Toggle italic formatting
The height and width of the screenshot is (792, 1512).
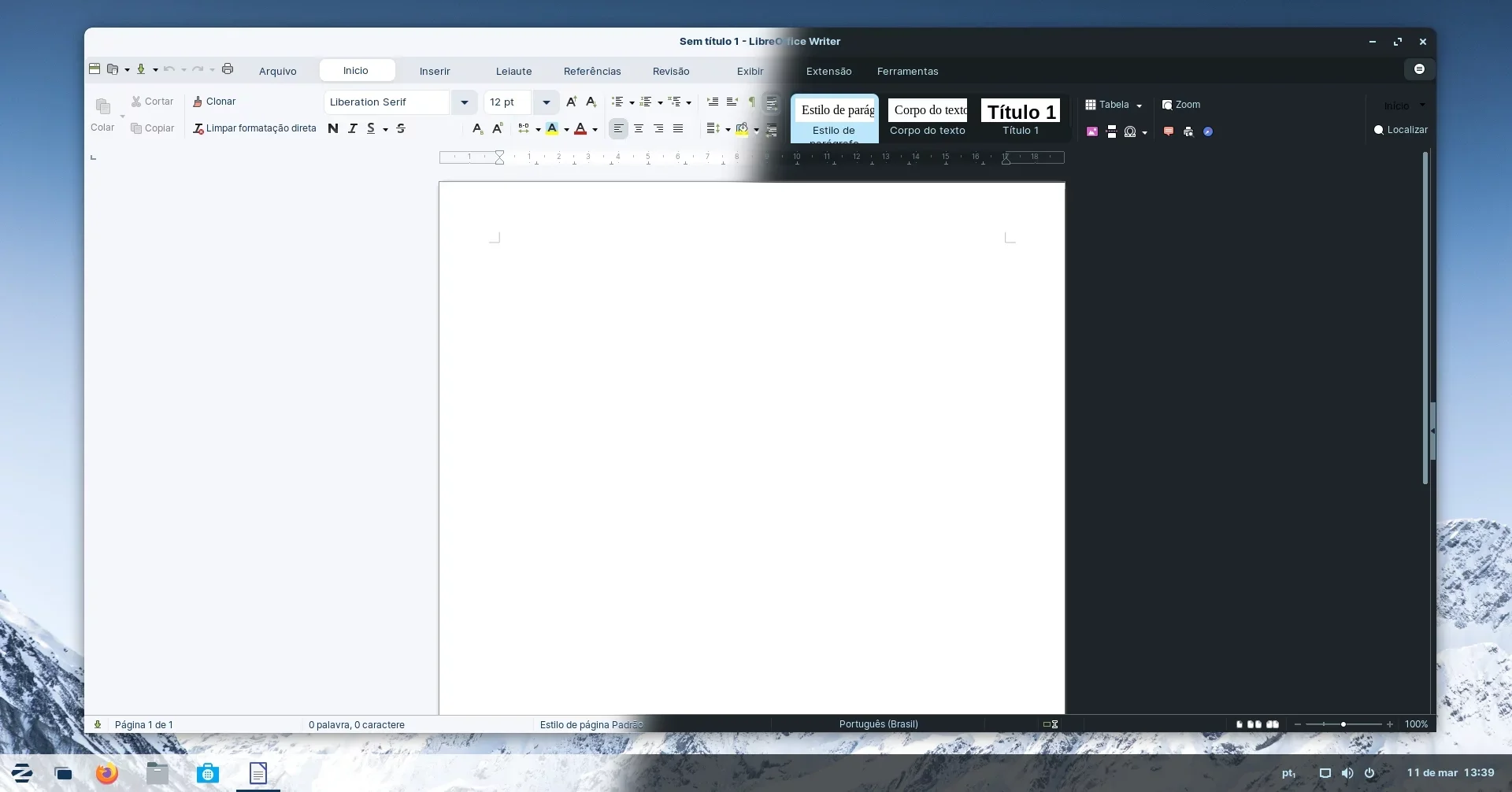352,128
